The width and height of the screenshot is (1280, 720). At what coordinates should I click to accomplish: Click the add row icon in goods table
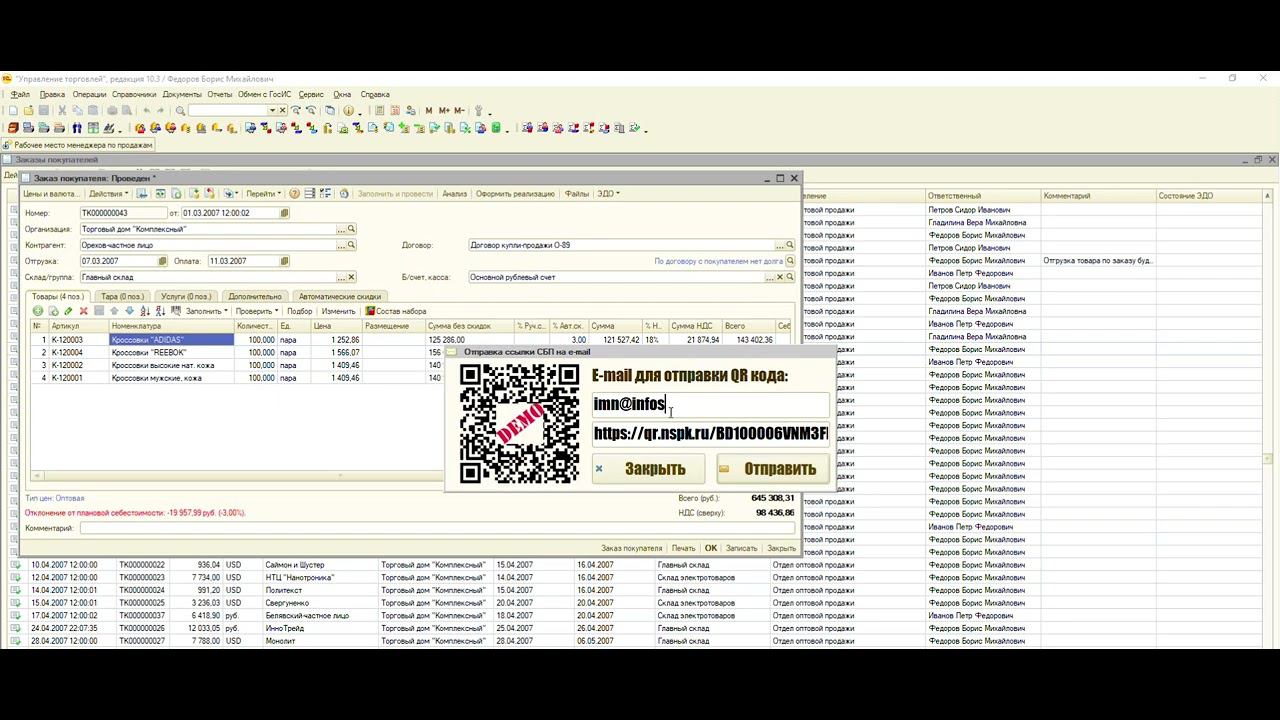coord(38,311)
